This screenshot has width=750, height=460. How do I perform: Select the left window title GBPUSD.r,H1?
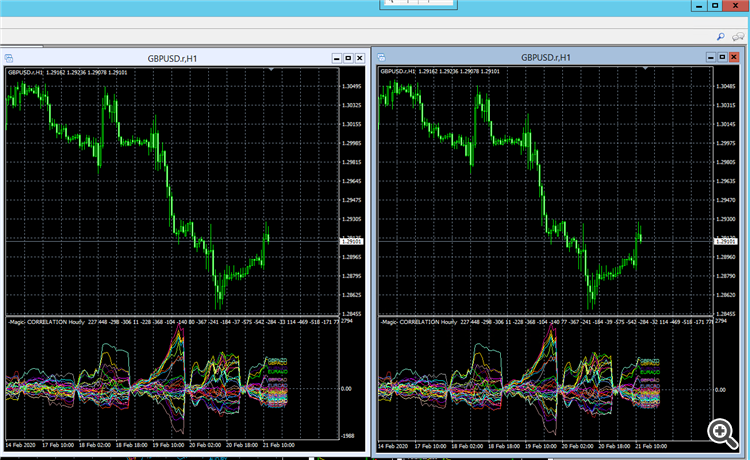172,59
